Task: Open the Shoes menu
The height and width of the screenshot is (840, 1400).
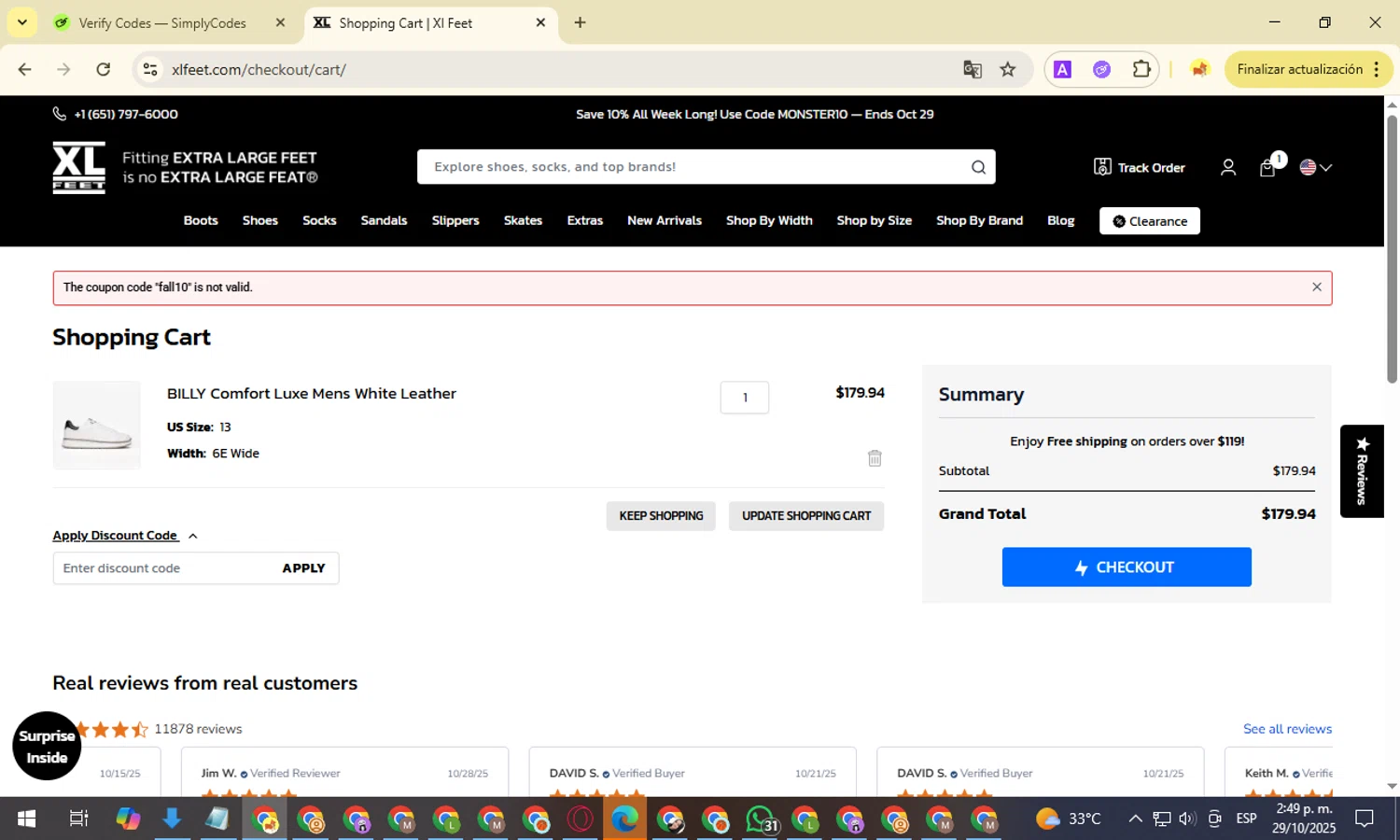Action: pyautogui.click(x=260, y=220)
